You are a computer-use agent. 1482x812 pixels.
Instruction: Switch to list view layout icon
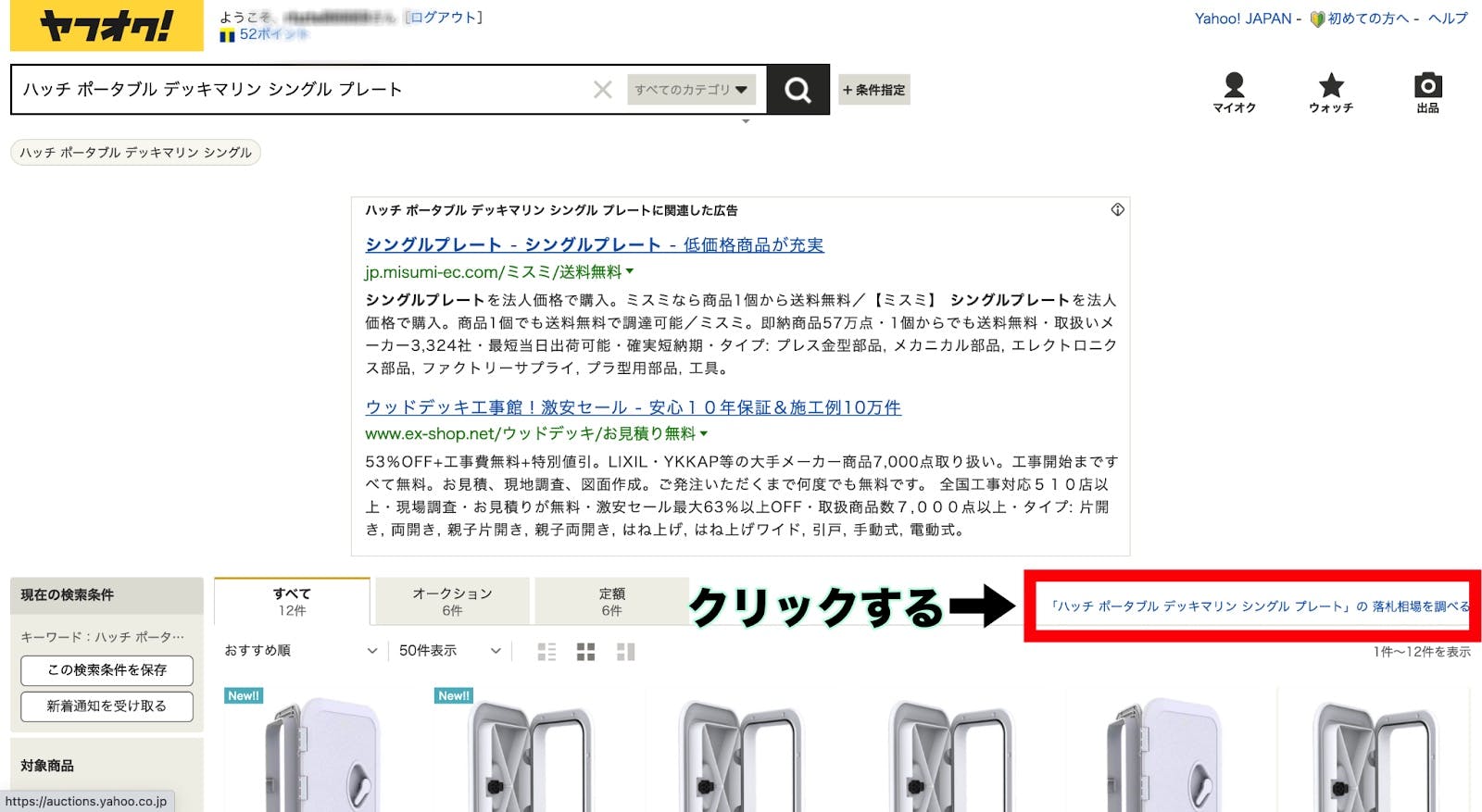pyautogui.click(x=546, y=652)
